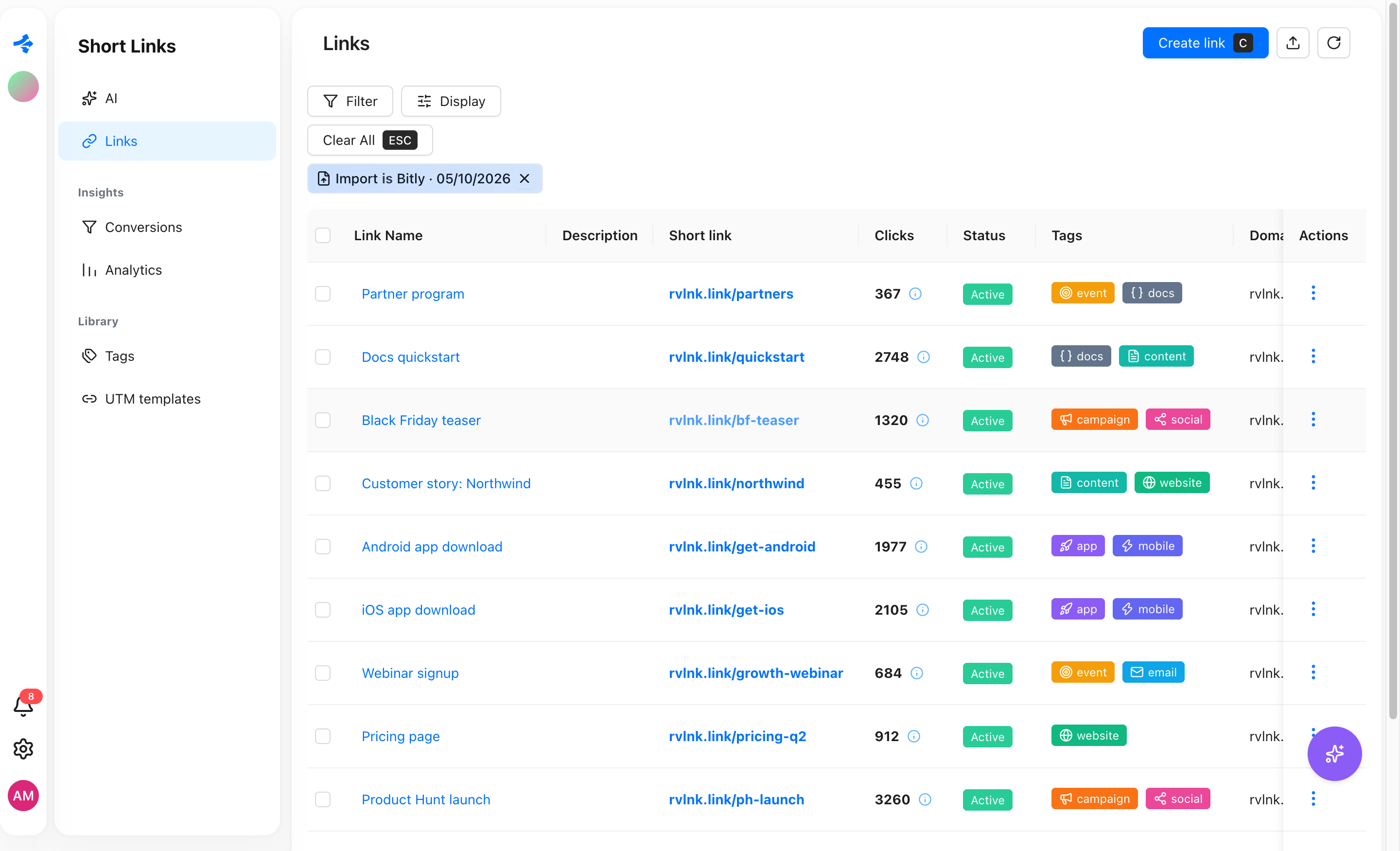Screen dimensions: 1400x851
Task: Open the Filter dropdown
Action: pos(350,101)
